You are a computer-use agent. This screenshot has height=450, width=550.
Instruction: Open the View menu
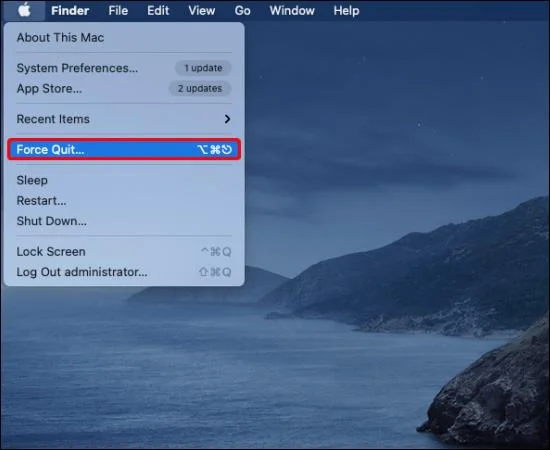202,11
